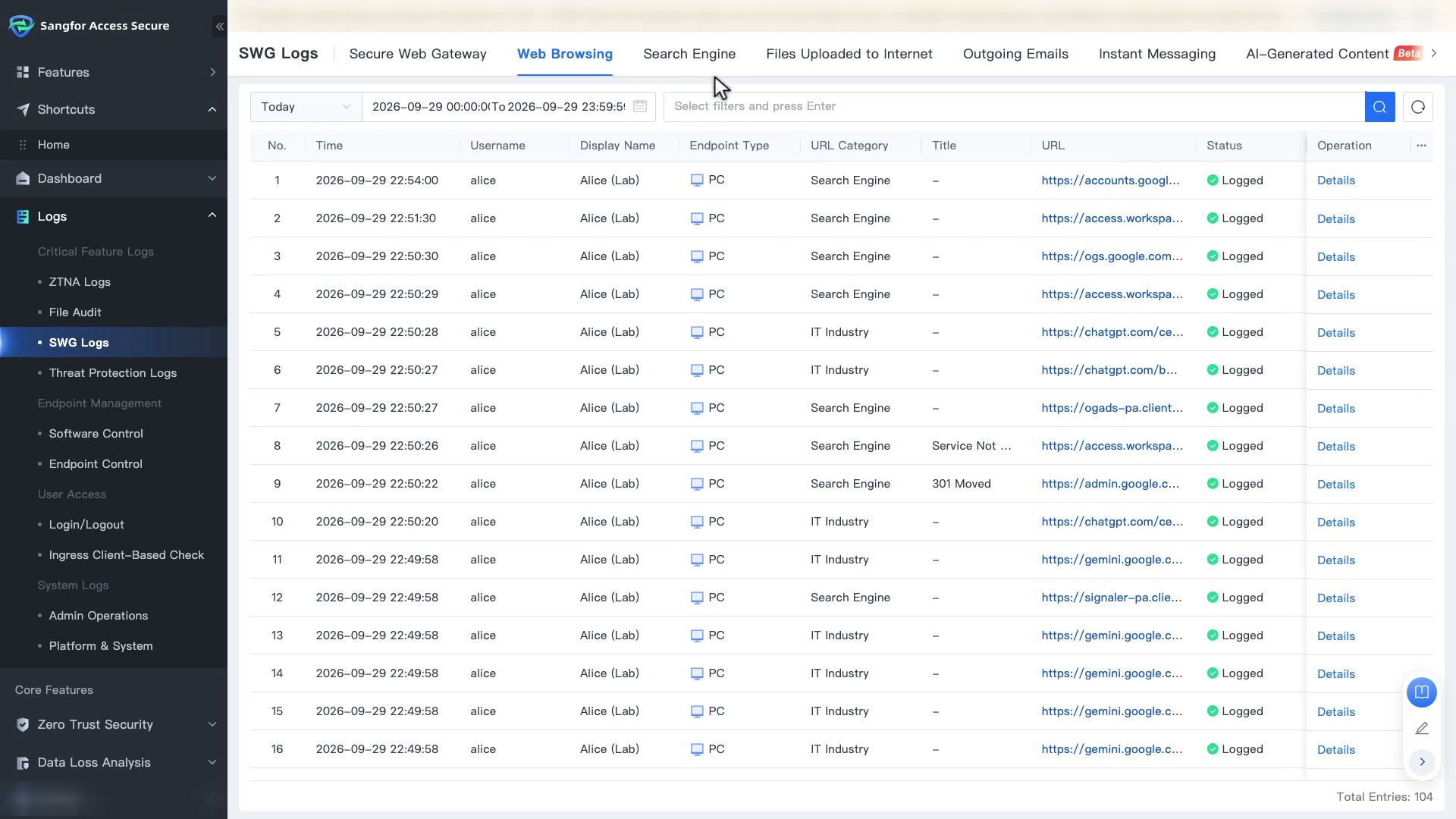Click the Dashboard icon in the sidebar

pyautogui.click(x=23, y=178)
